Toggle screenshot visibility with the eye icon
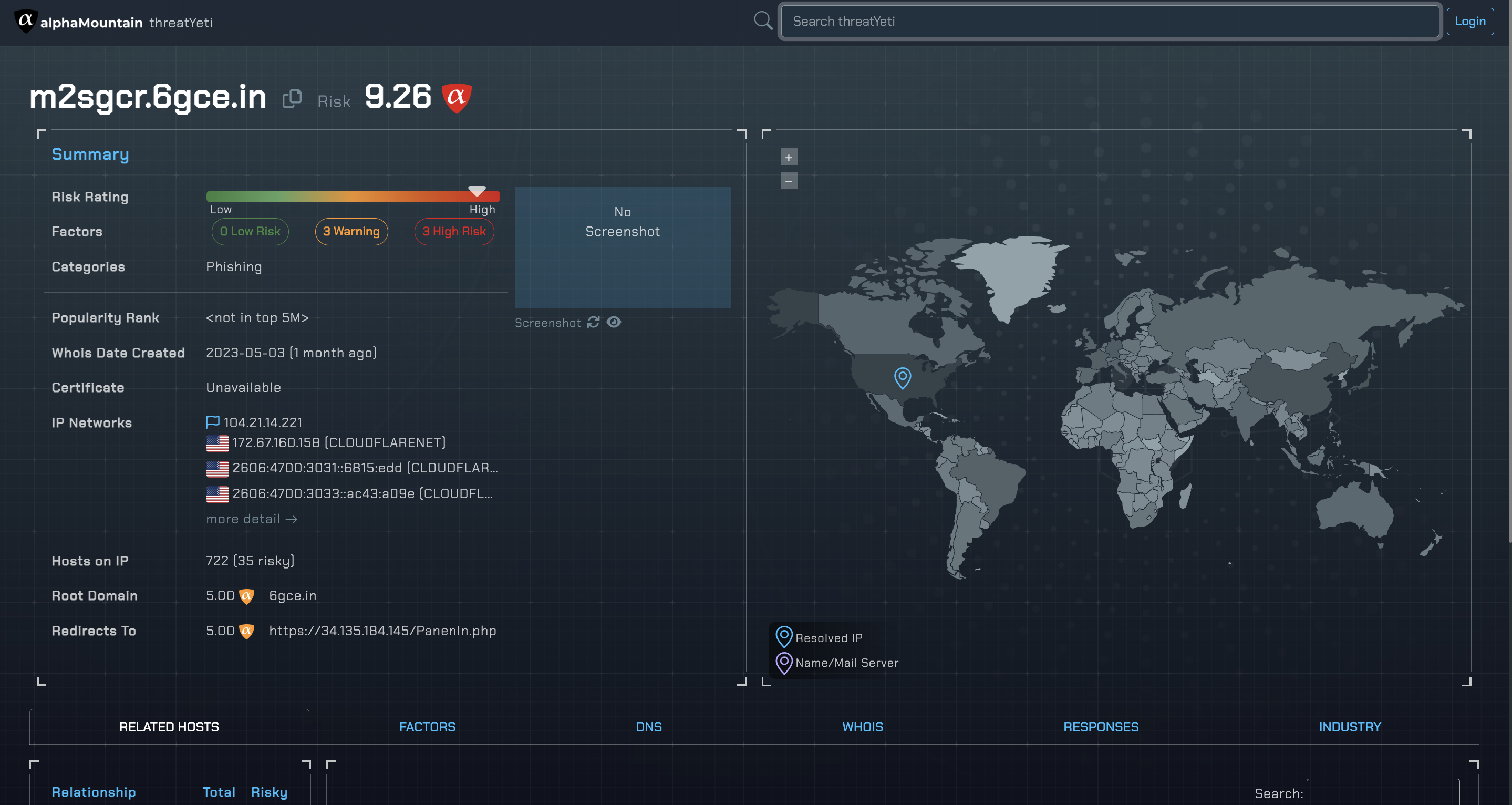Viewport: 1512px width, 805px height. 614,322
